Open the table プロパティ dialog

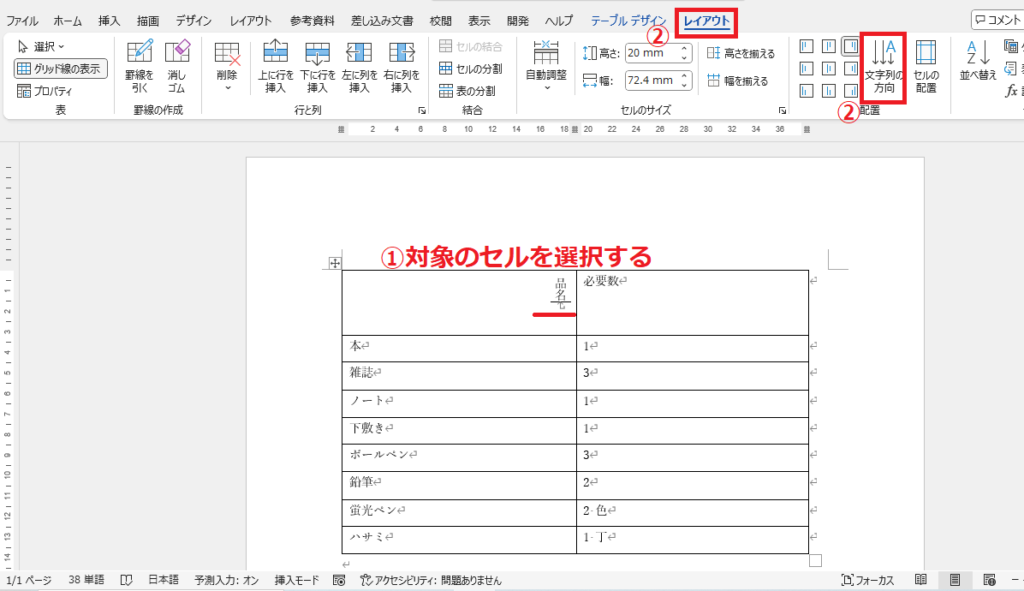pos(44,91)
